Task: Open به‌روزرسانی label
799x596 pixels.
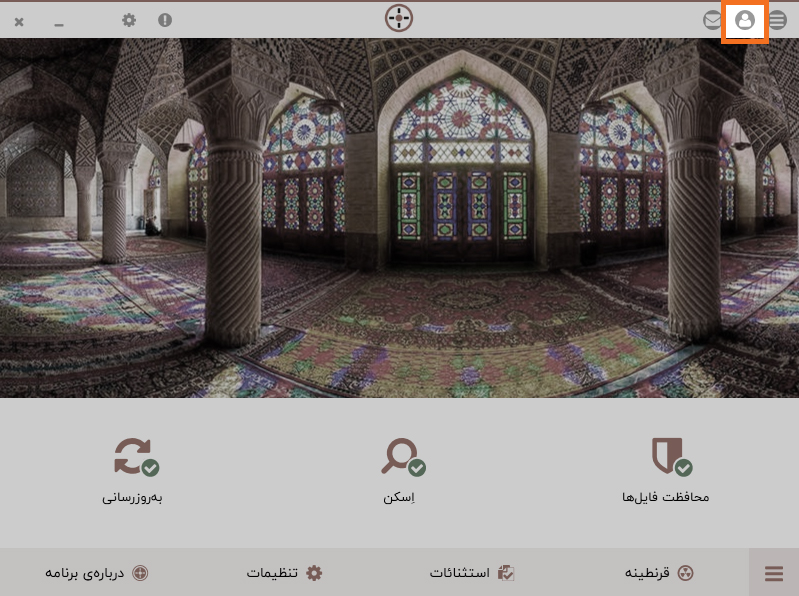Action: coord(132,497)
